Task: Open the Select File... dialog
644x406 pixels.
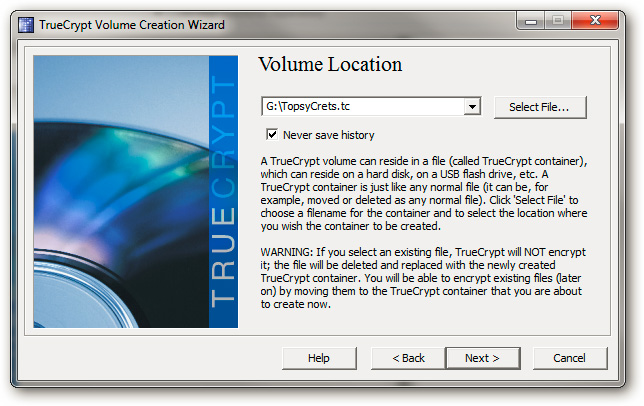Action: [540, 107]
